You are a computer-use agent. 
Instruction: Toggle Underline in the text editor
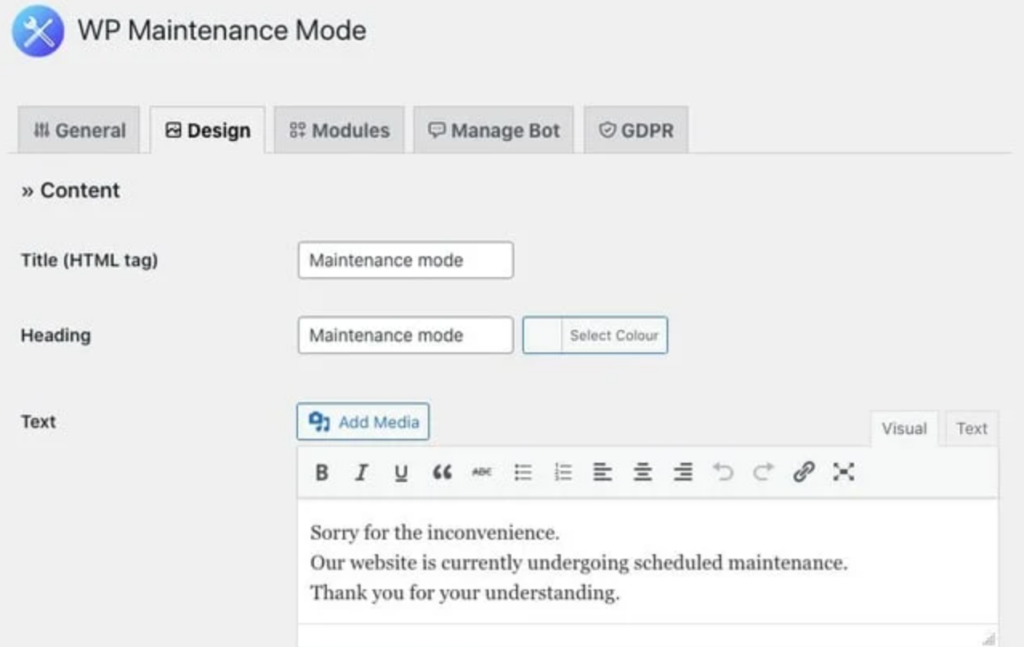point(401,472)
